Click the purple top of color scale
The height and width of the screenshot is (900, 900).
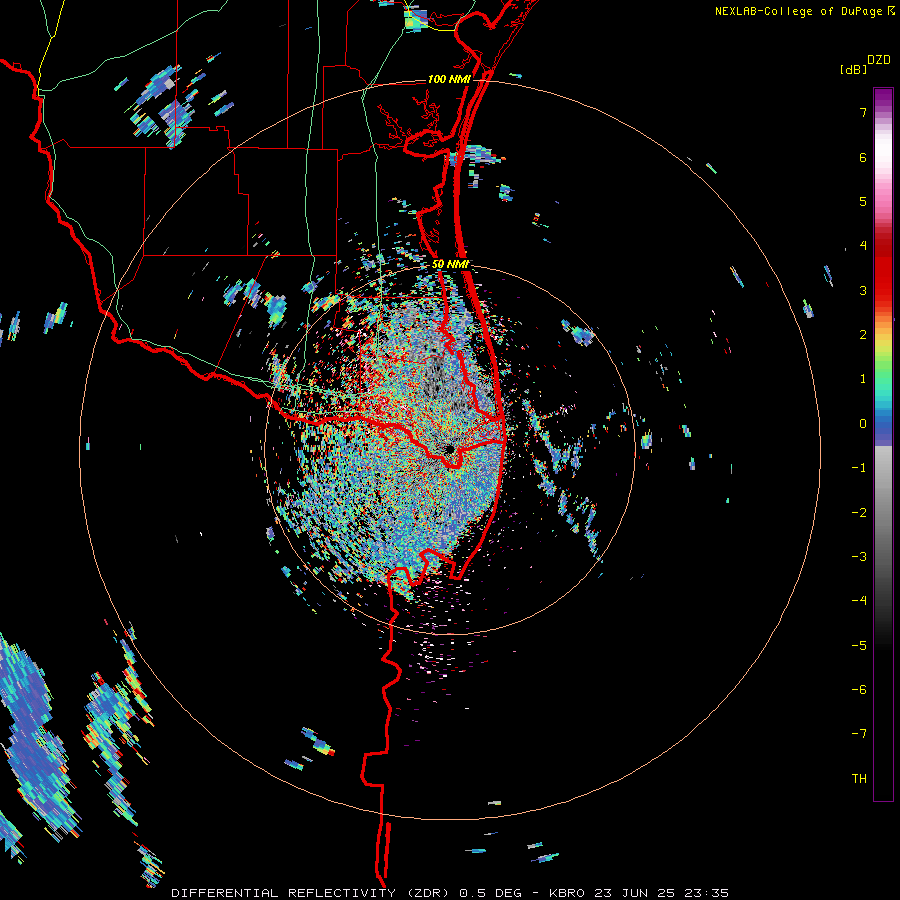883,98
